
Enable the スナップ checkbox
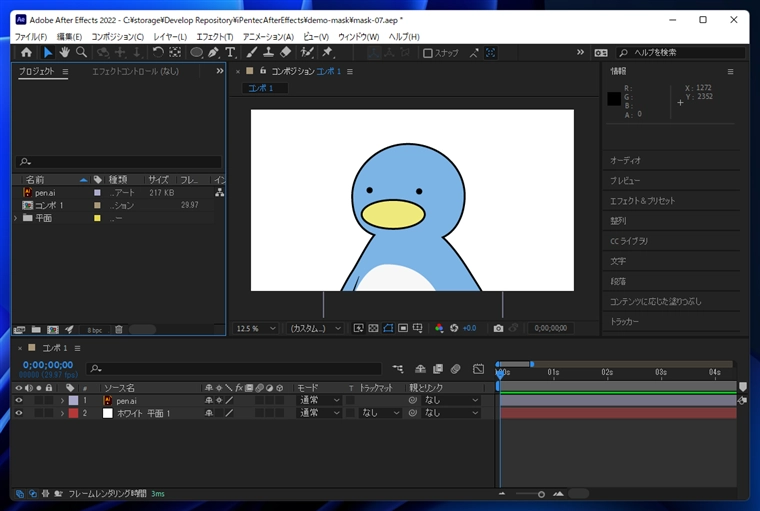tap(428, 53)
